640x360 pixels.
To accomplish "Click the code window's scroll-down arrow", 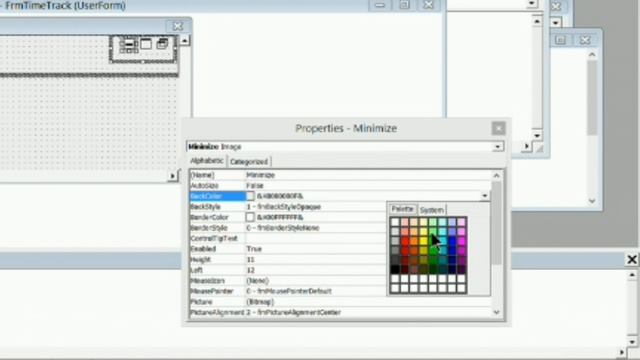I will point(537,136).
